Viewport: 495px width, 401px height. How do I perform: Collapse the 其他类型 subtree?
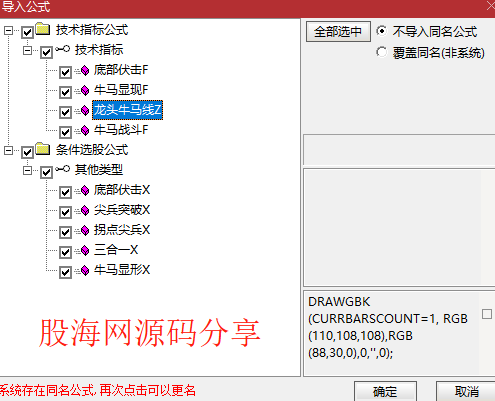(28, 171)
